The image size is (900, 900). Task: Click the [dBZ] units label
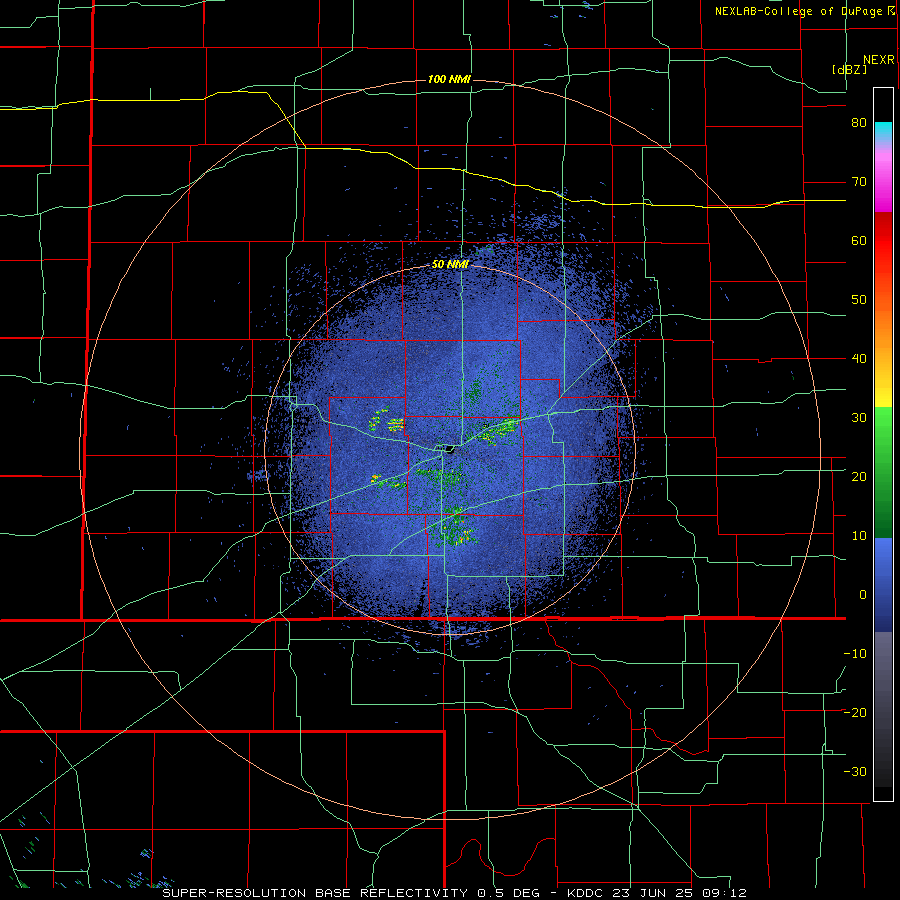849,69
